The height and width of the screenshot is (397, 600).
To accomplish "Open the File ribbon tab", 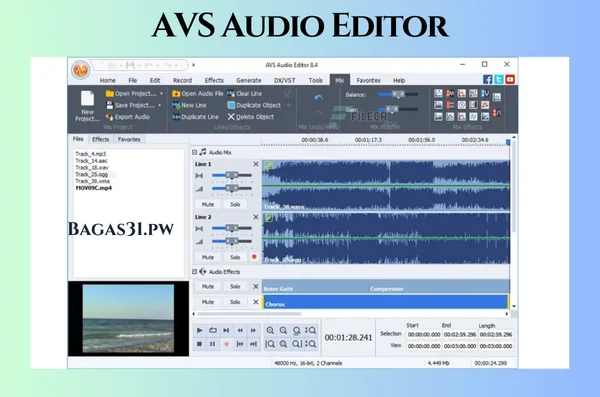I will 132,80.
